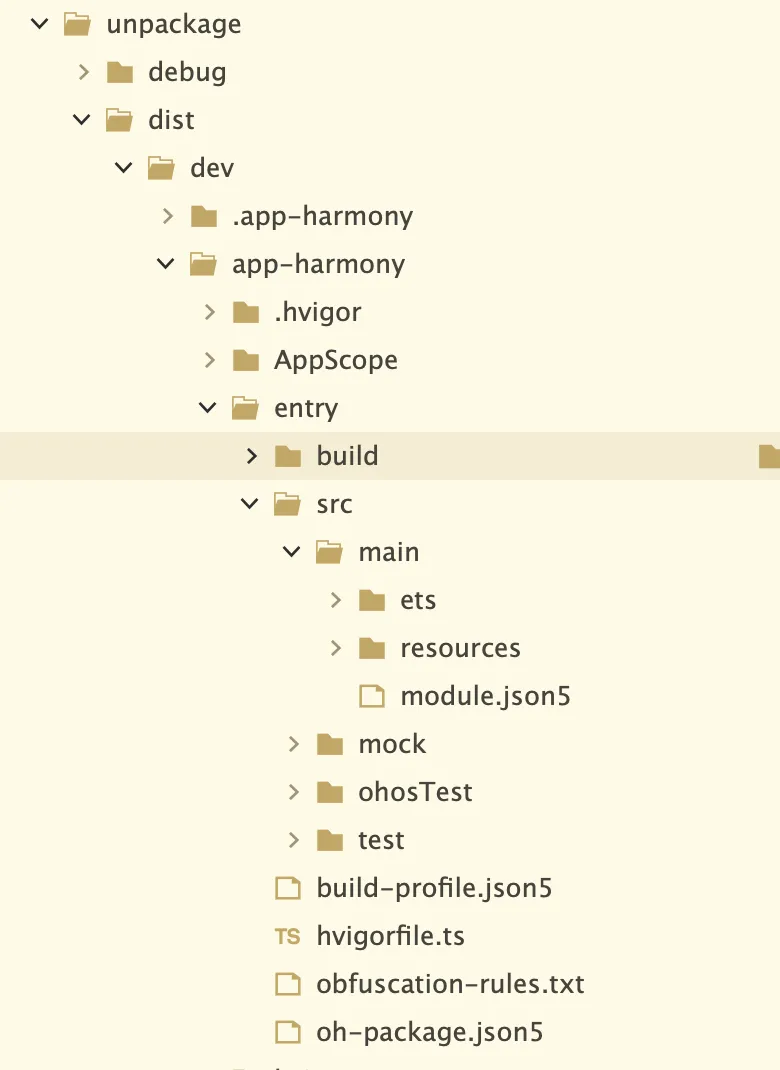Click the folder icon beside ohosTest
This screenshot has width=780, height=1070.
coord(330,792)
